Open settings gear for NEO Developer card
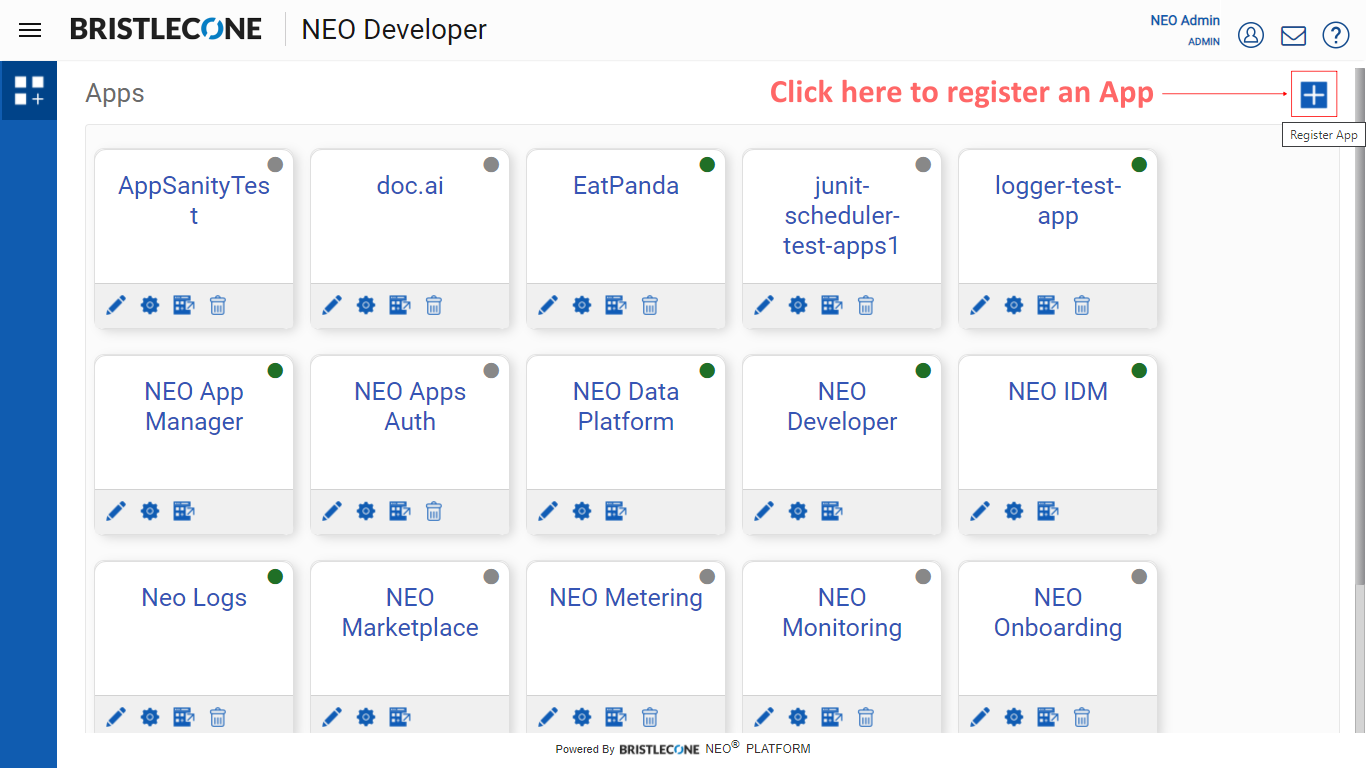 [x=798, y=511]
